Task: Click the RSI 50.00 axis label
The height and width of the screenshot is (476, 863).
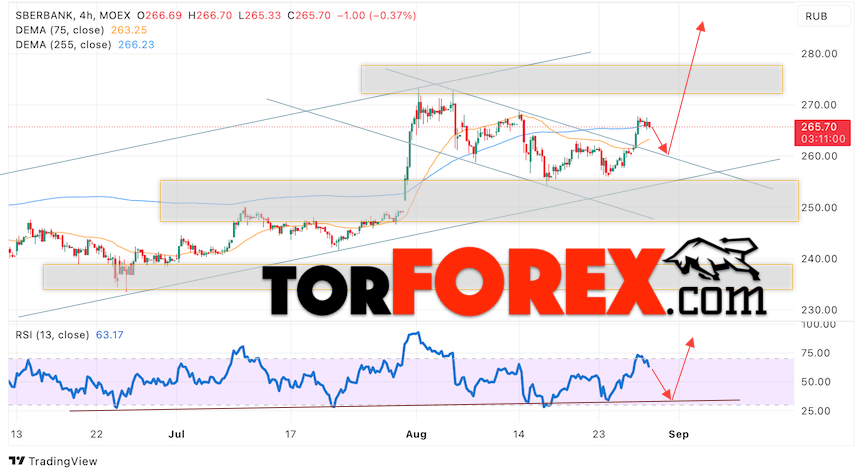Action: 816,382
